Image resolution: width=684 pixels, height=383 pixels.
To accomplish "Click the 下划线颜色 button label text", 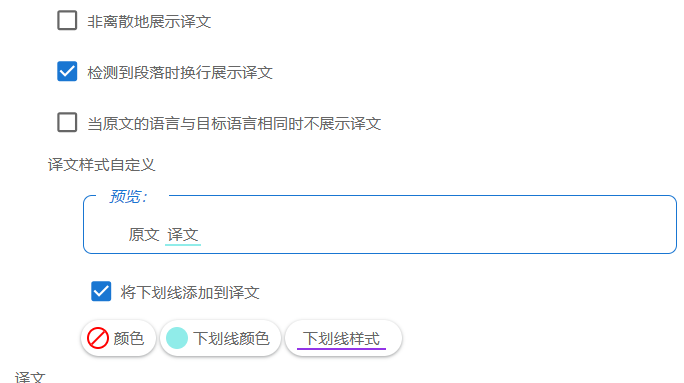I will pyautogui.click(x=231, y=339).
